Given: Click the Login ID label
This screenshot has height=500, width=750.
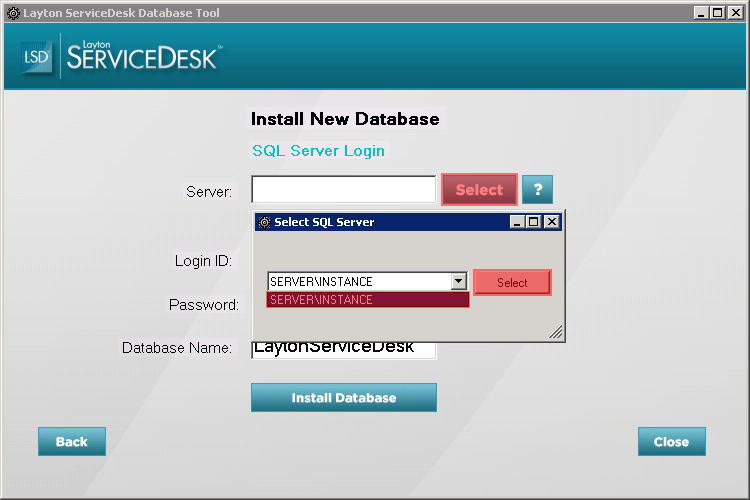Looking at the screenshot, I should tap(203, 261).
